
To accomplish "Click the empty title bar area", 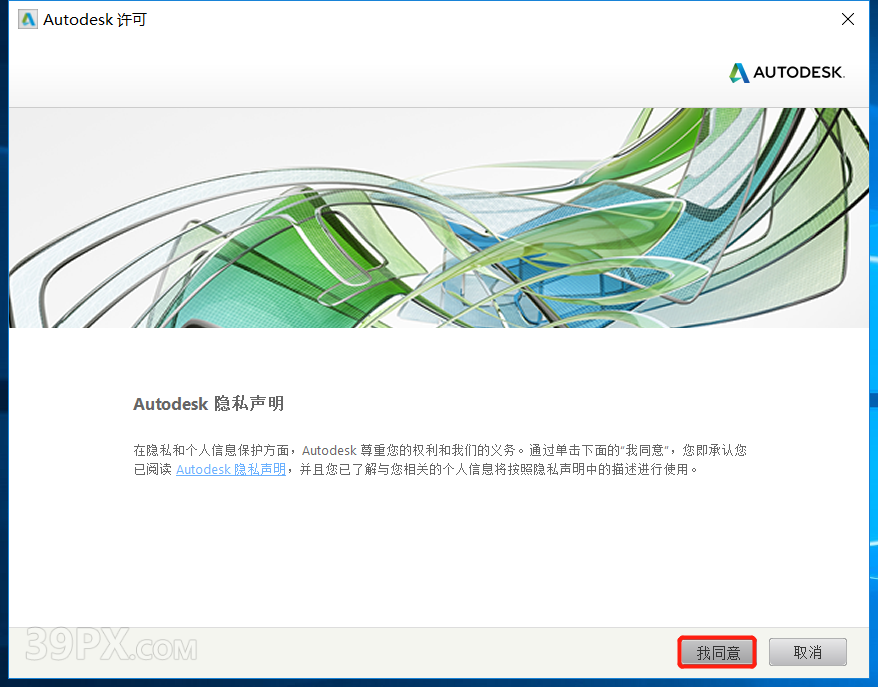I will tap(450, 20).
